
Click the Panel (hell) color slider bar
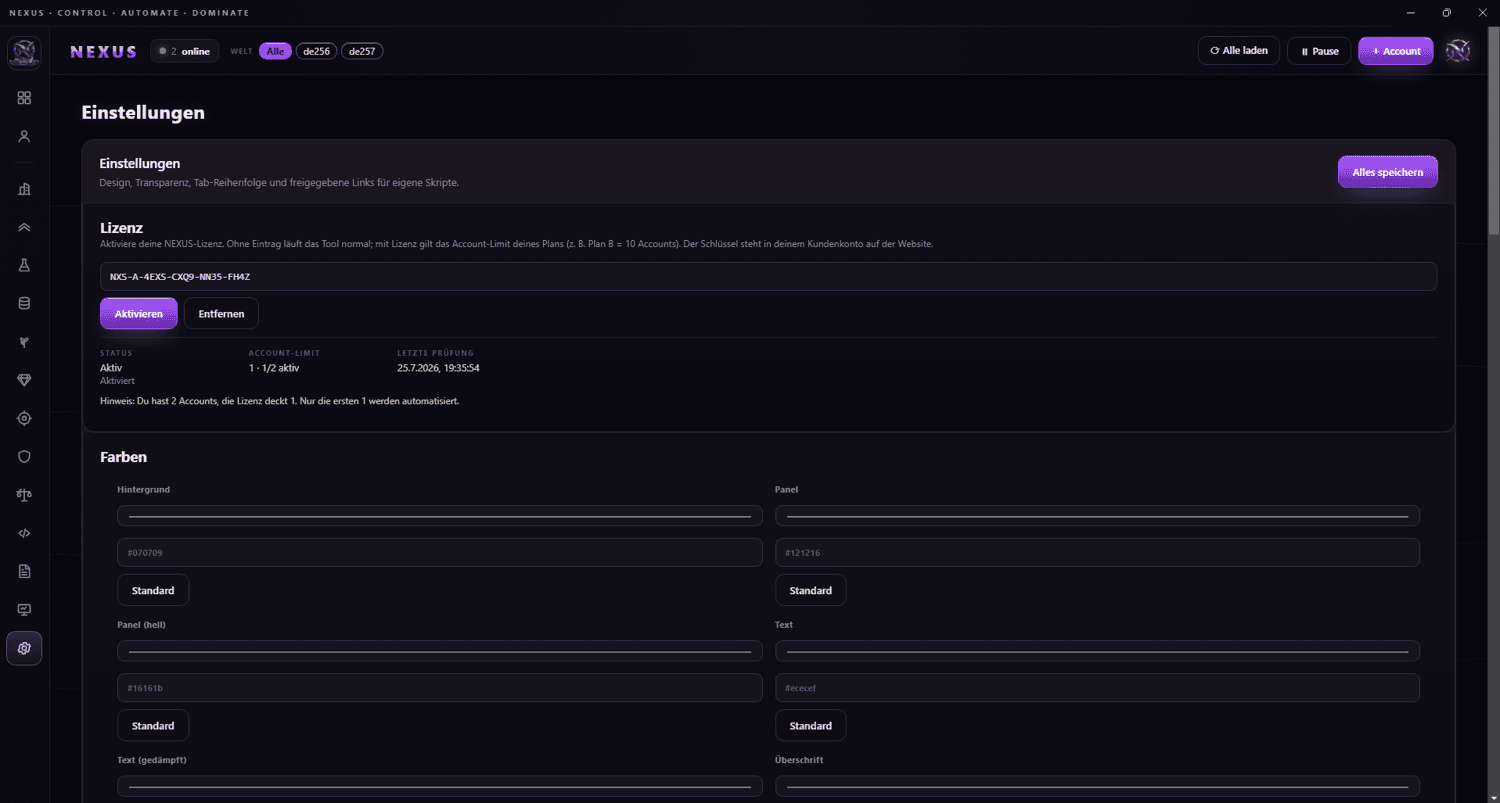click(x=440, y=651)
